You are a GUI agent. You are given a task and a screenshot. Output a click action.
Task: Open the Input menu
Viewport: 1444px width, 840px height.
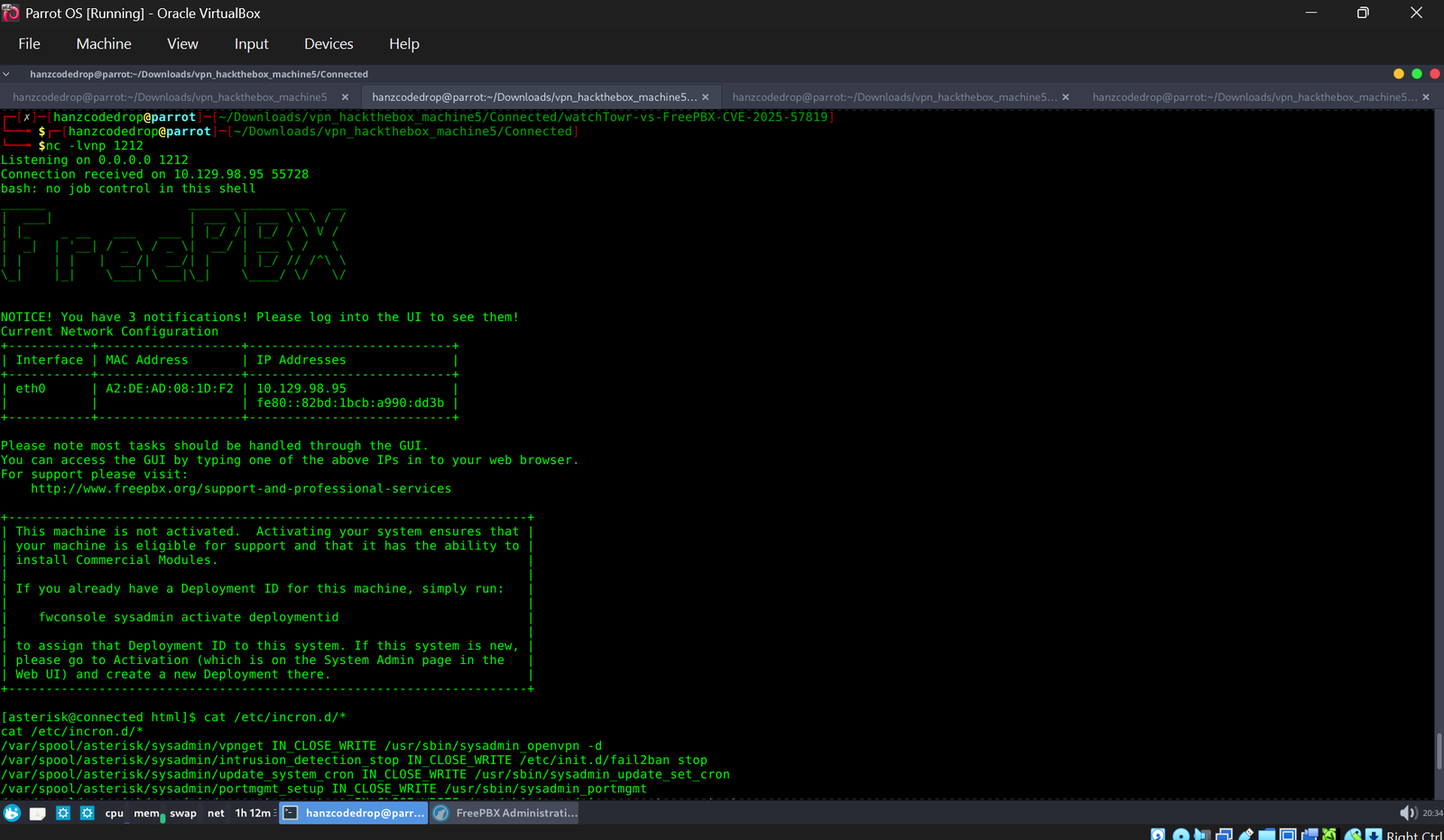[251, 43]
